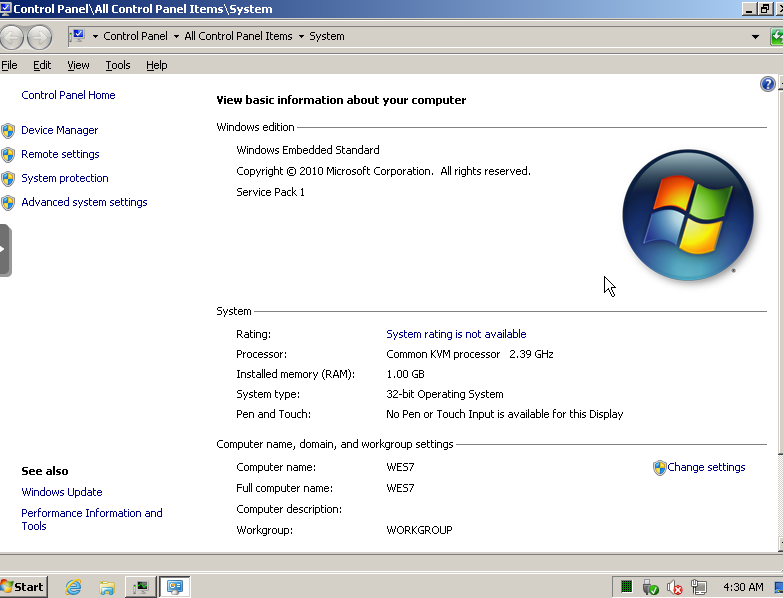Launch Internet Explorer from the taskbar
This screenshot has width=783, height=598.
pyautogui.click(x=73, y=587)
